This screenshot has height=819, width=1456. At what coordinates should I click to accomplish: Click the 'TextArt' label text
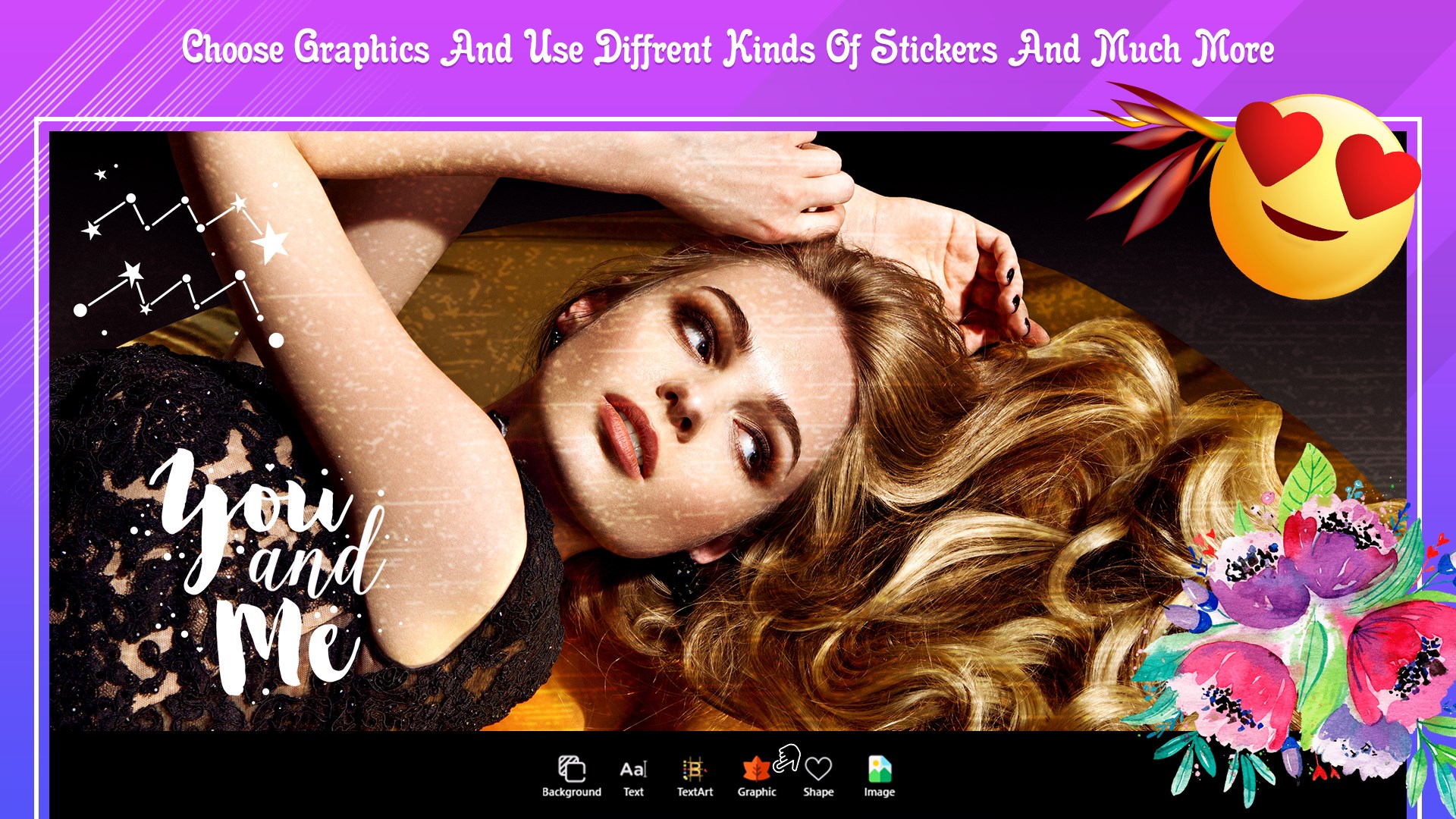(695, 792)
